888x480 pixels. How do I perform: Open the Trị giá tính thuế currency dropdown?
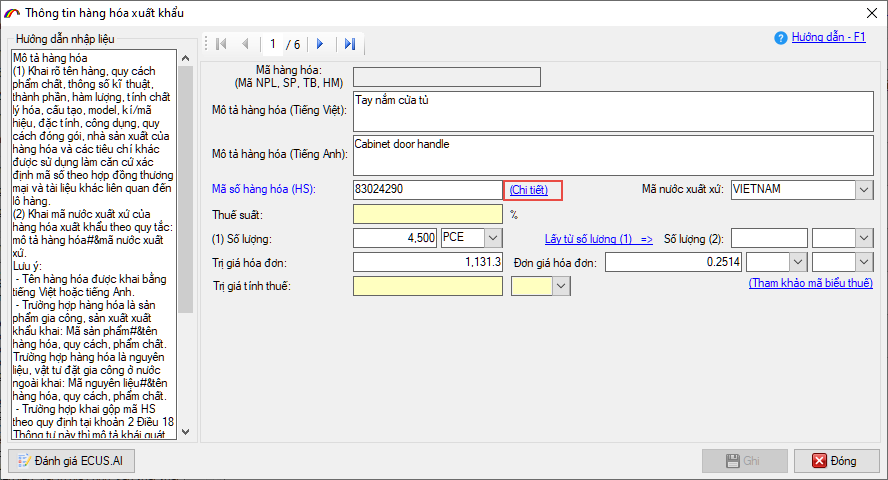[560, 286]
